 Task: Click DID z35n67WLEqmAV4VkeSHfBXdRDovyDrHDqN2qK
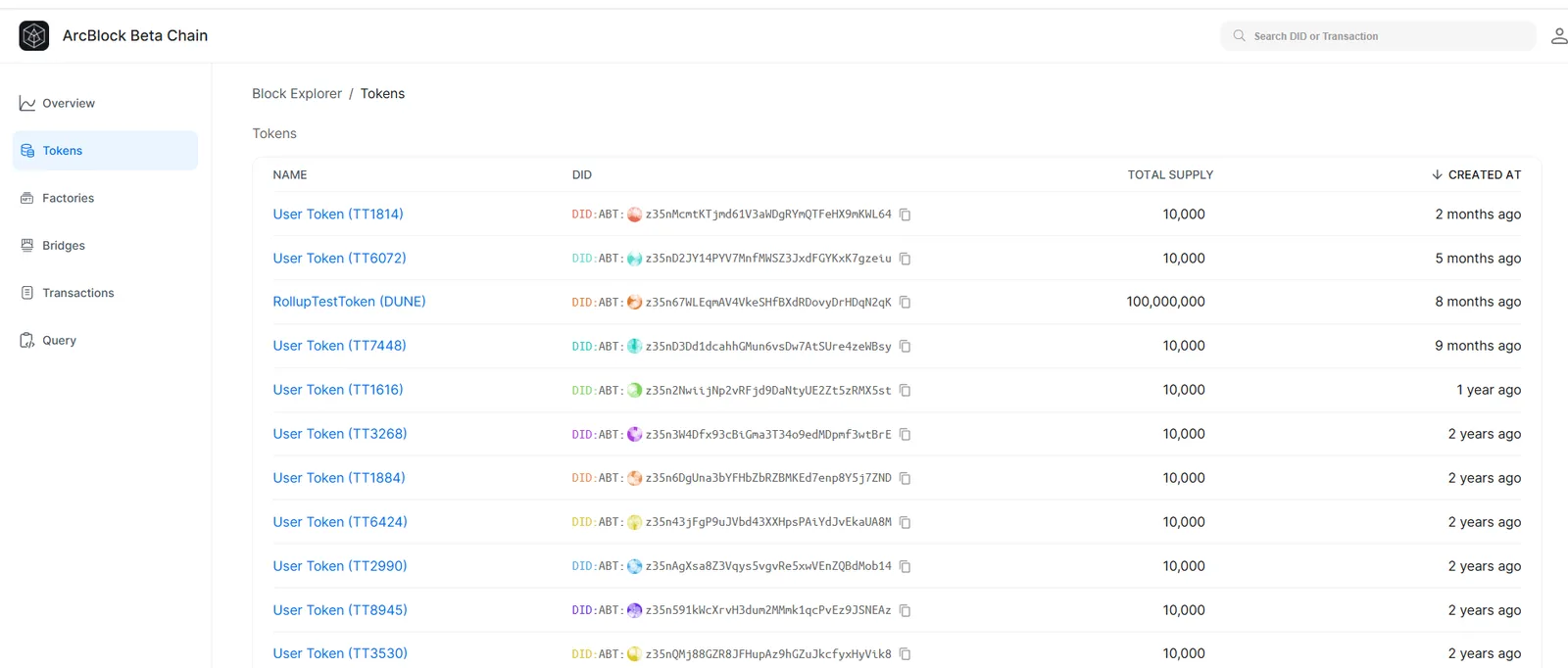click(x=768, y=303)
